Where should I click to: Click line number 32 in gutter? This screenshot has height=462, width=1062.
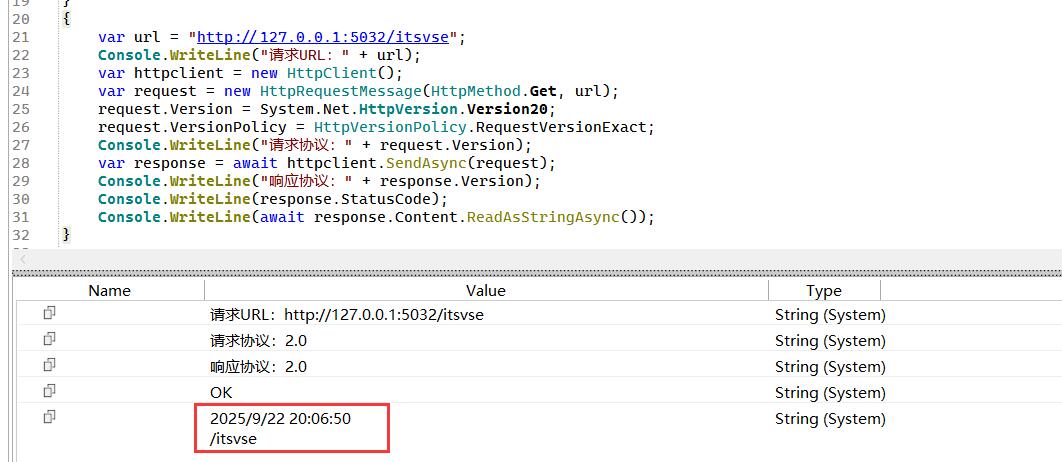pyautogui.click(x=20, y=235)
